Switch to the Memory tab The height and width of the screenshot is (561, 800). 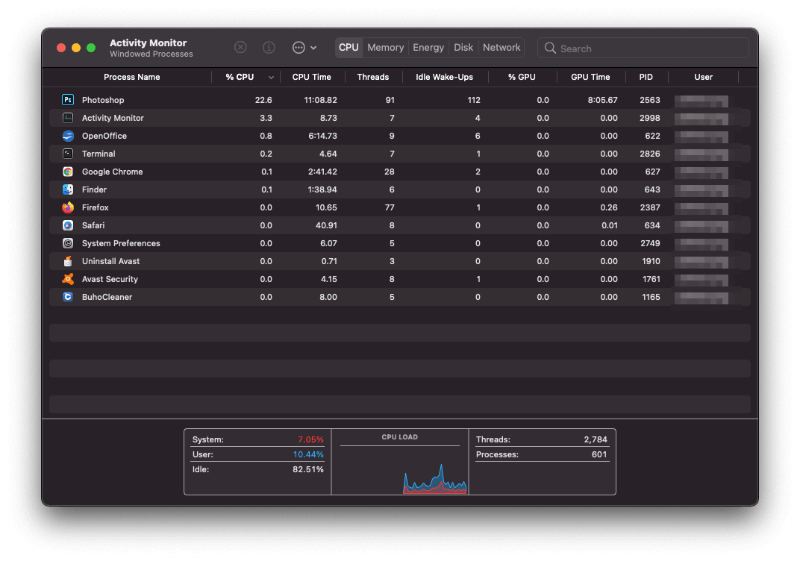385,47
